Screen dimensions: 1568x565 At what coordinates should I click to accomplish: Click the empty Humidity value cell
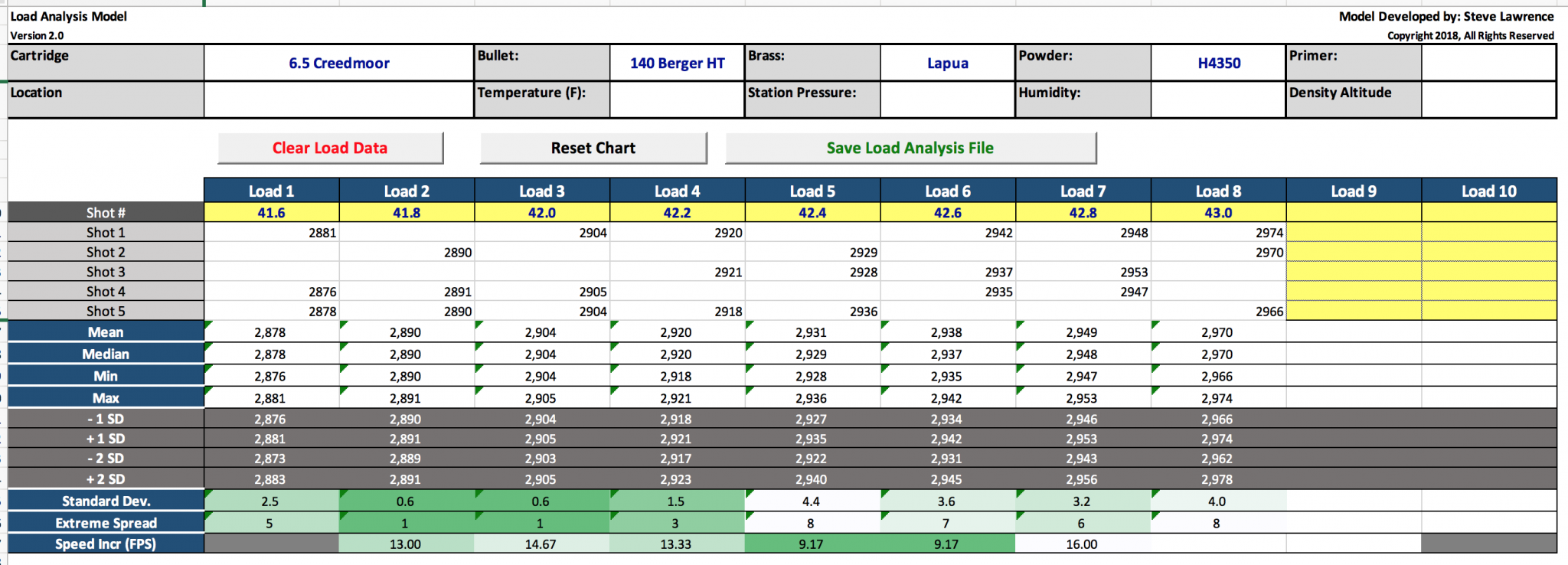coord(1219,100)
